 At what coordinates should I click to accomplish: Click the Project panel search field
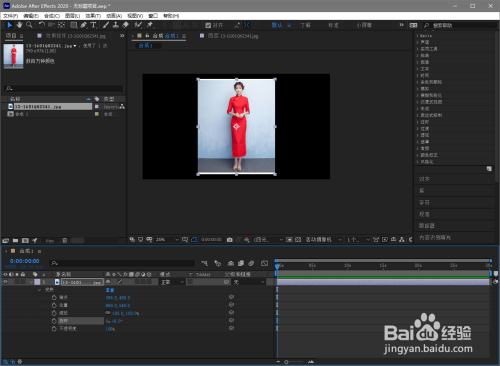63,88
